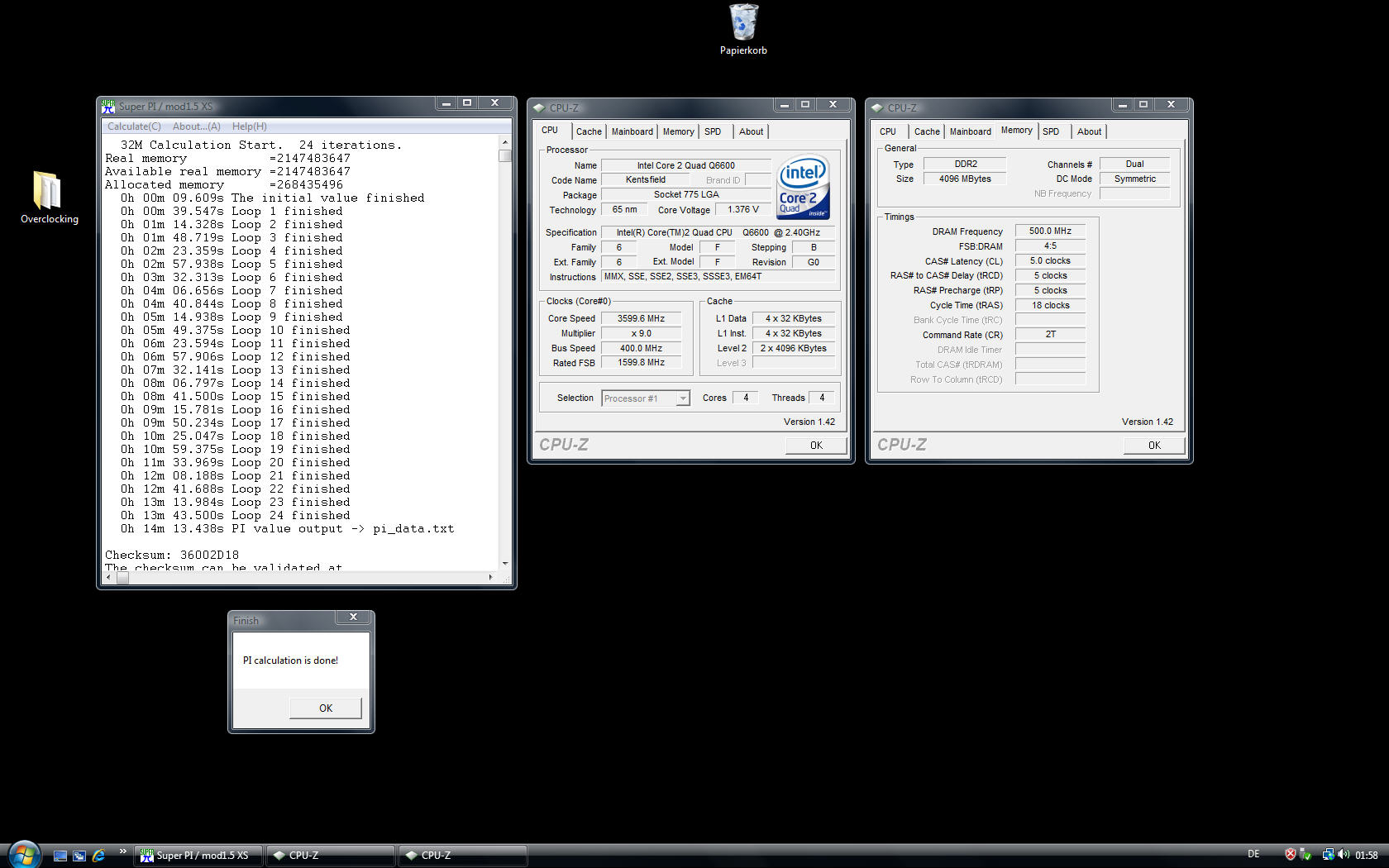Click the title icon of the CPU-Z memory timings window
The width and height of the screenshot is (1389, 868).
pyautogui.click(x=877, y=107)
